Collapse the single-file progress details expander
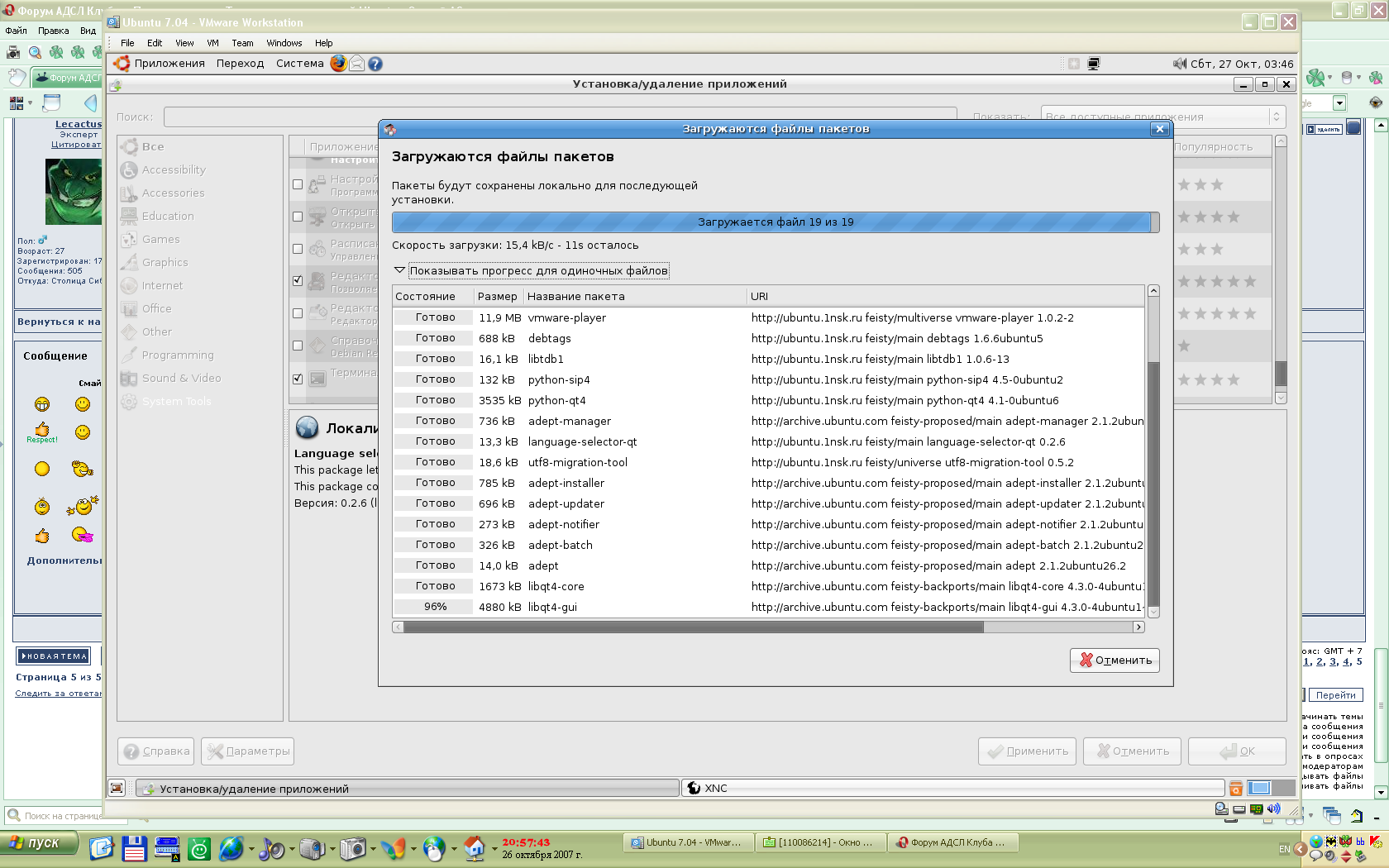 click(x=400, y=270)
